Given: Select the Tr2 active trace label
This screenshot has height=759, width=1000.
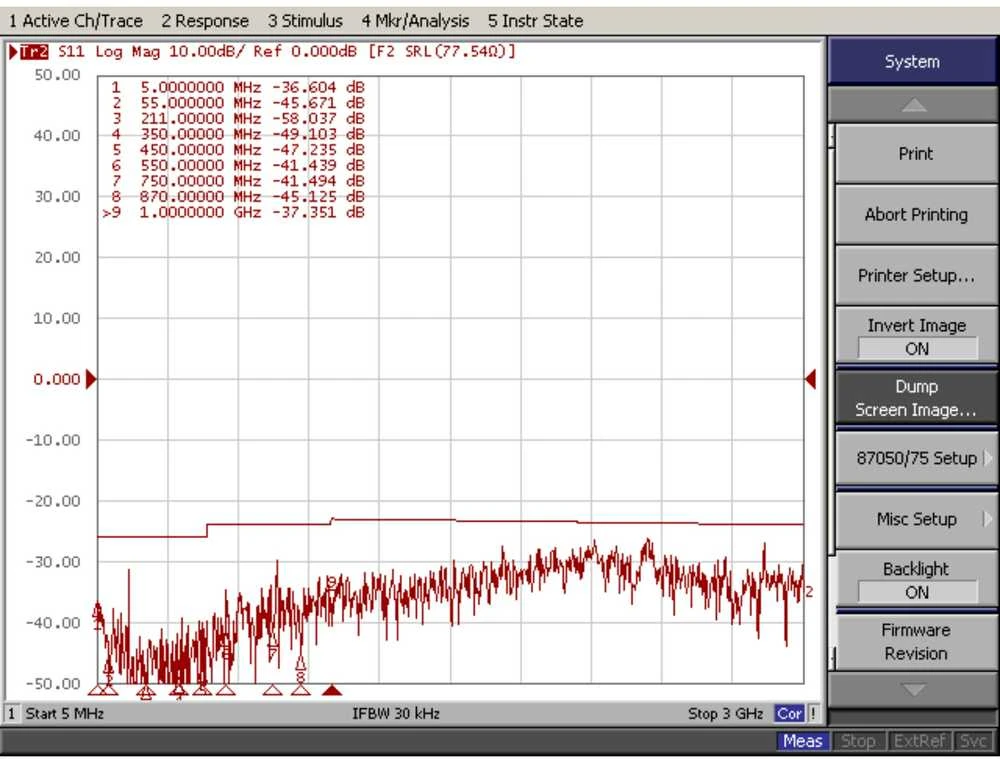Looking at the screenshot, I should (x=34, y=52).
